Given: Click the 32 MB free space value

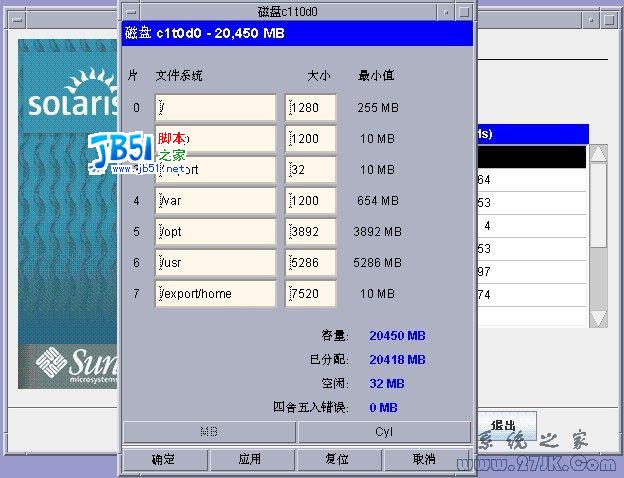Looking at the screenshot, I should 386,384.
